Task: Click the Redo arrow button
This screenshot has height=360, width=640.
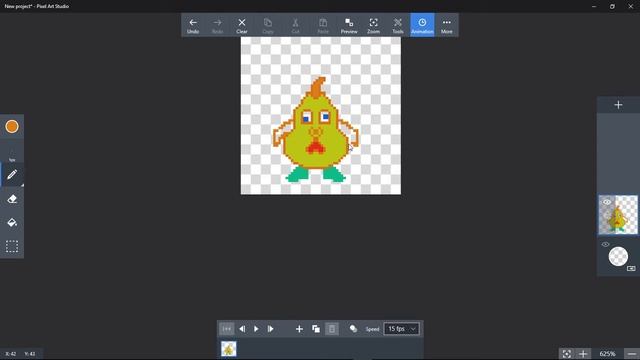Action: 217,25
